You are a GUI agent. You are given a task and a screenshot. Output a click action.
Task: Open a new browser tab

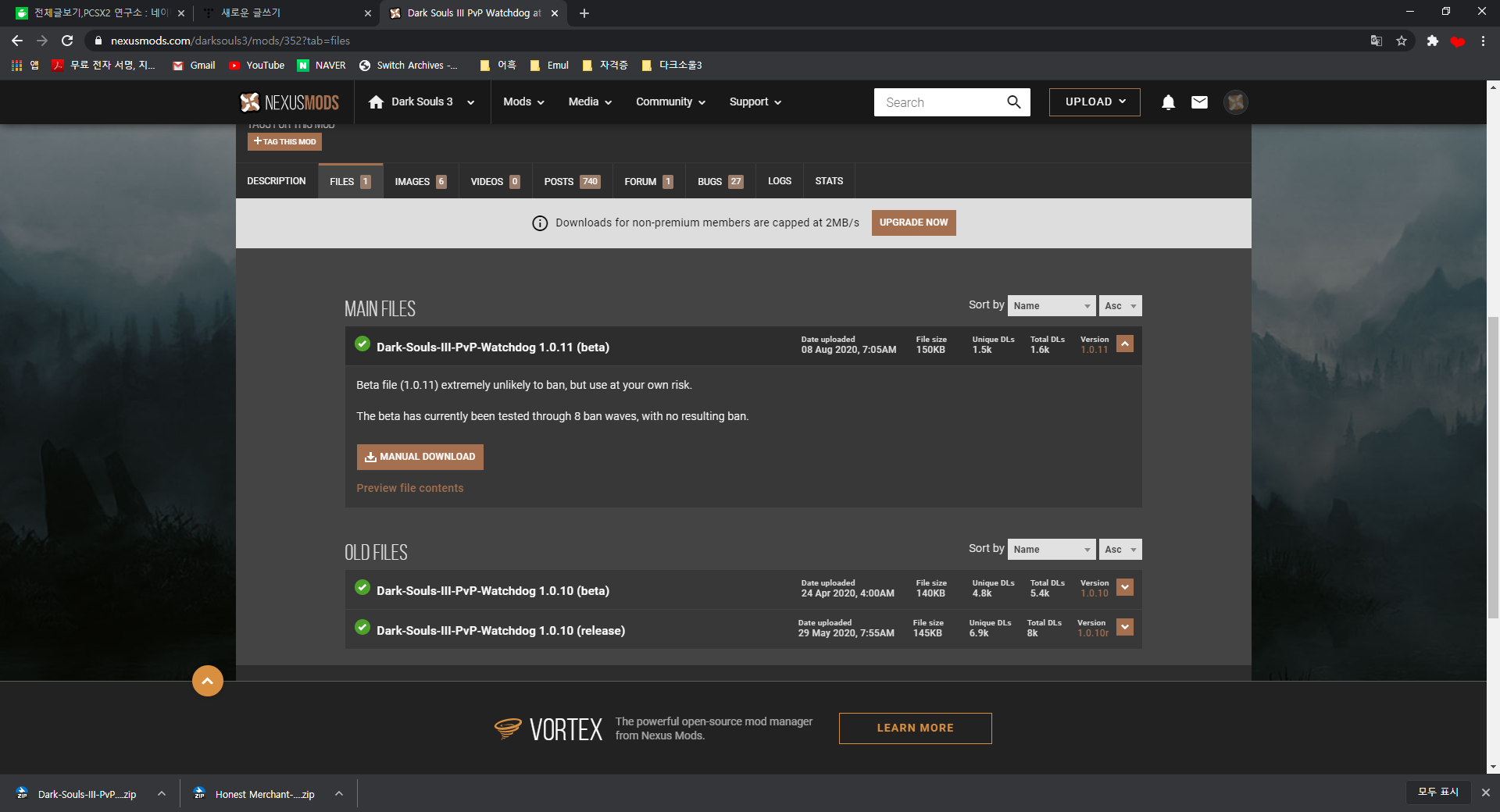pyautogui.click(x=584, y=13)
